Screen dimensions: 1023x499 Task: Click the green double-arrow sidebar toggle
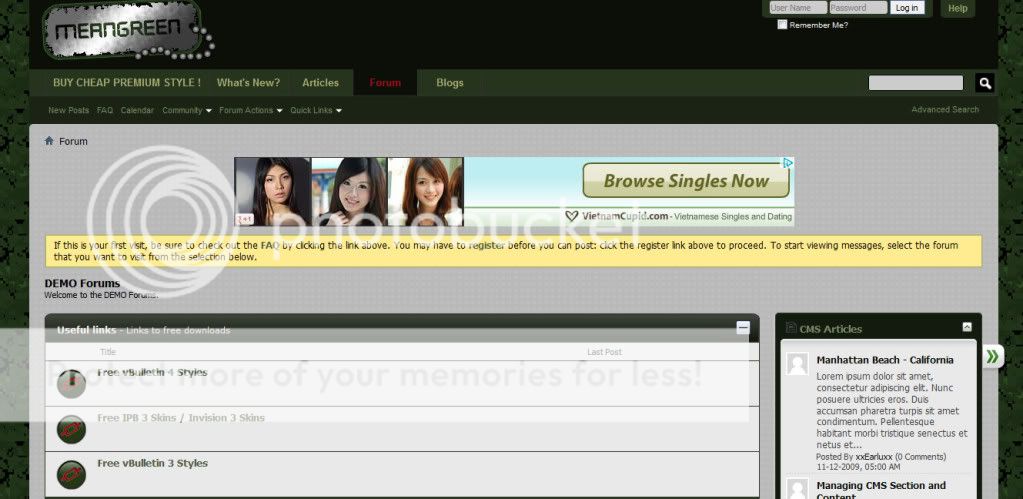click(x=992, y=356)
